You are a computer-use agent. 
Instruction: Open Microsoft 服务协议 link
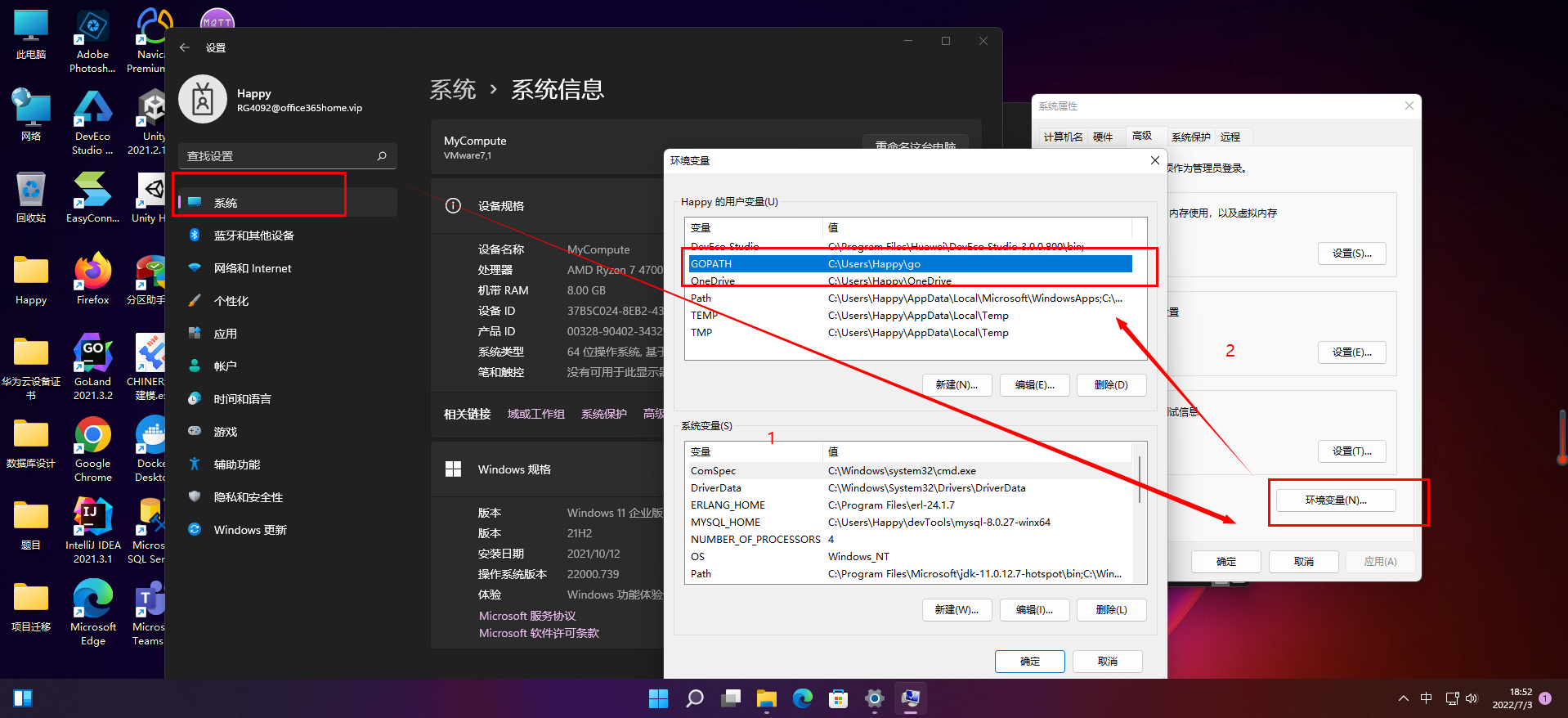tap(527, 616)
